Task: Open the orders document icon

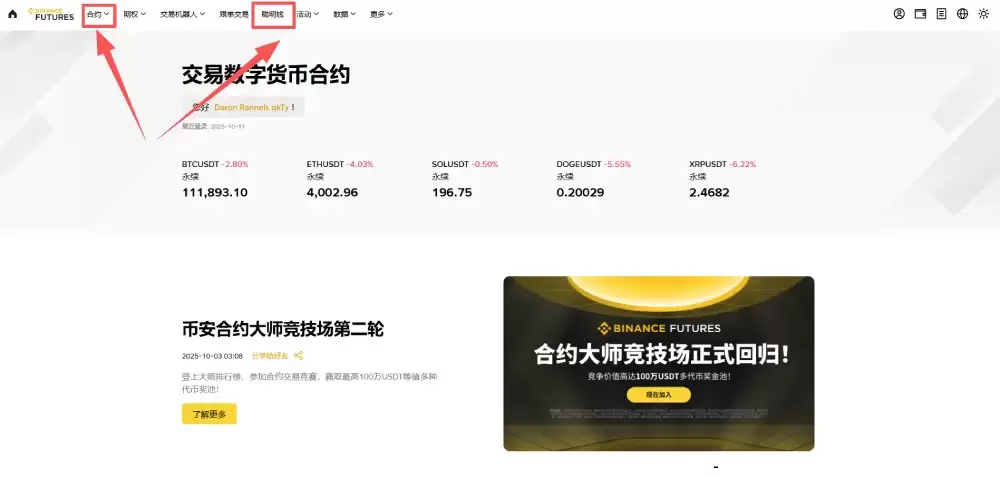Action: coord(941,14)
